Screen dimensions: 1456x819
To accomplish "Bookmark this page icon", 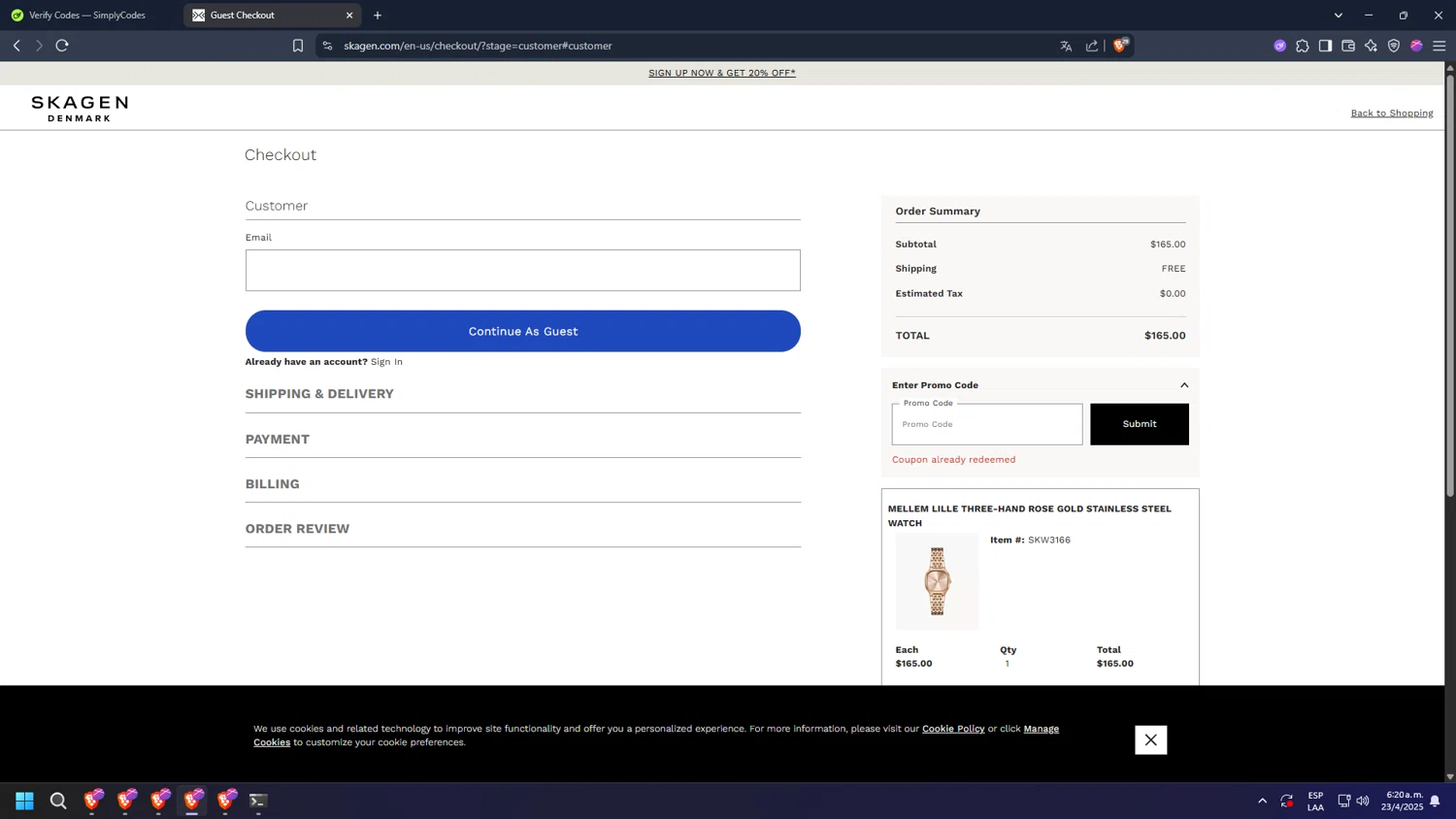I will [298, 46].
